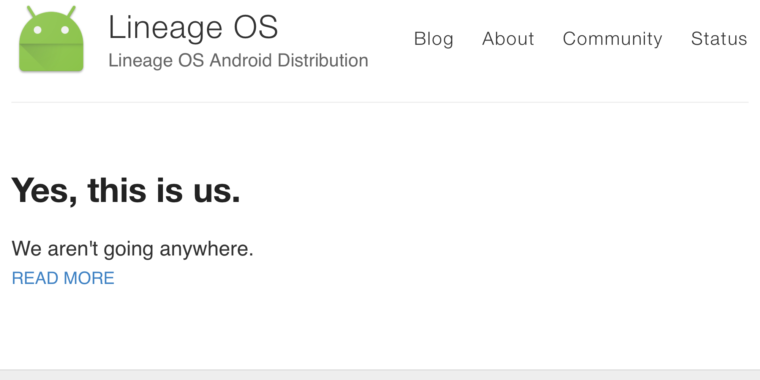The image size is (760, 380).
Task: Open the About page
Action: [x=508, y=39]
